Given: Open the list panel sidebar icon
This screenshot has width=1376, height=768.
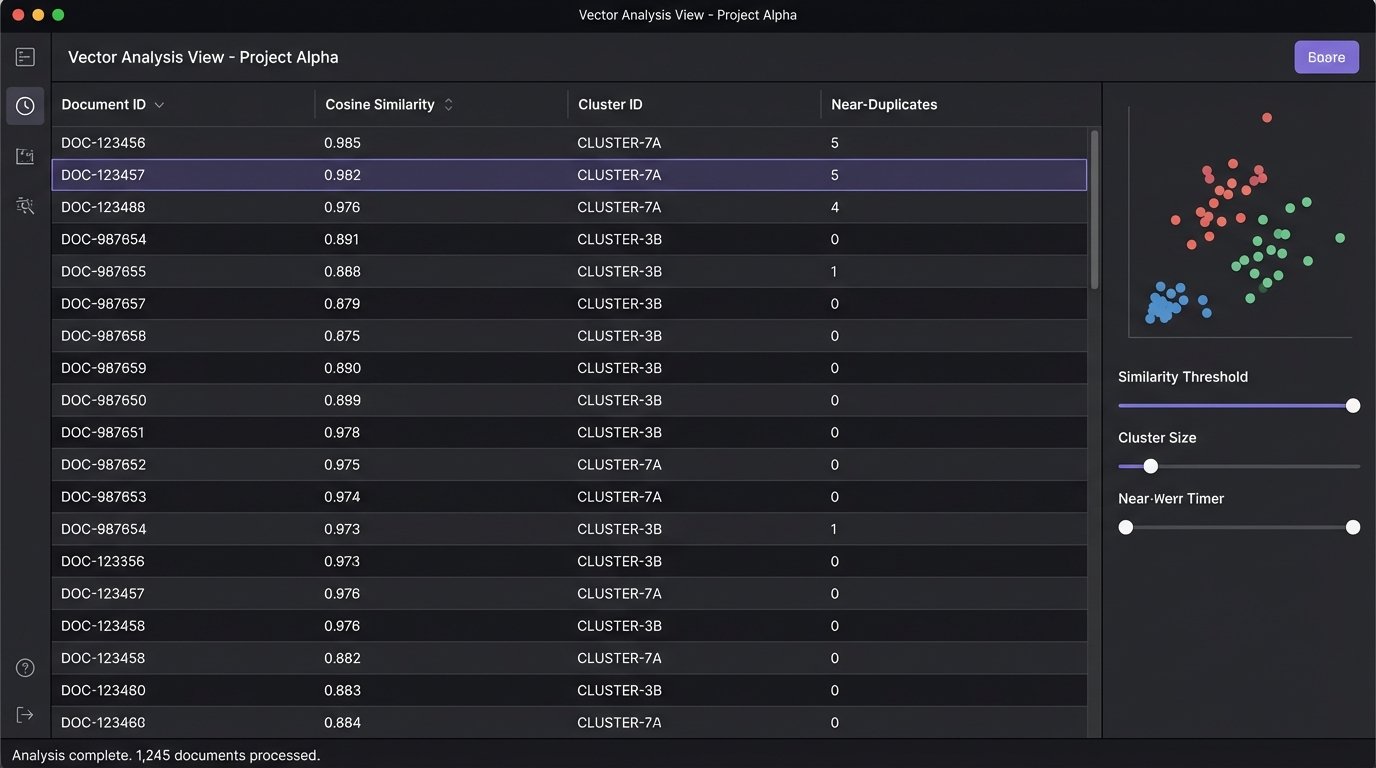Looking at the screenshot, I should pyautogui.click(x=25, y=57).
